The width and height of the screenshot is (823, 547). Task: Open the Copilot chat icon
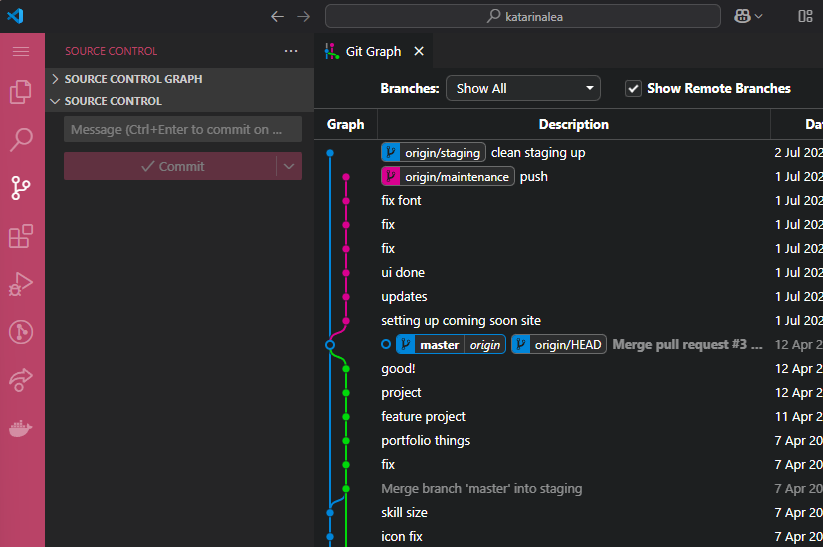point(742,16)
